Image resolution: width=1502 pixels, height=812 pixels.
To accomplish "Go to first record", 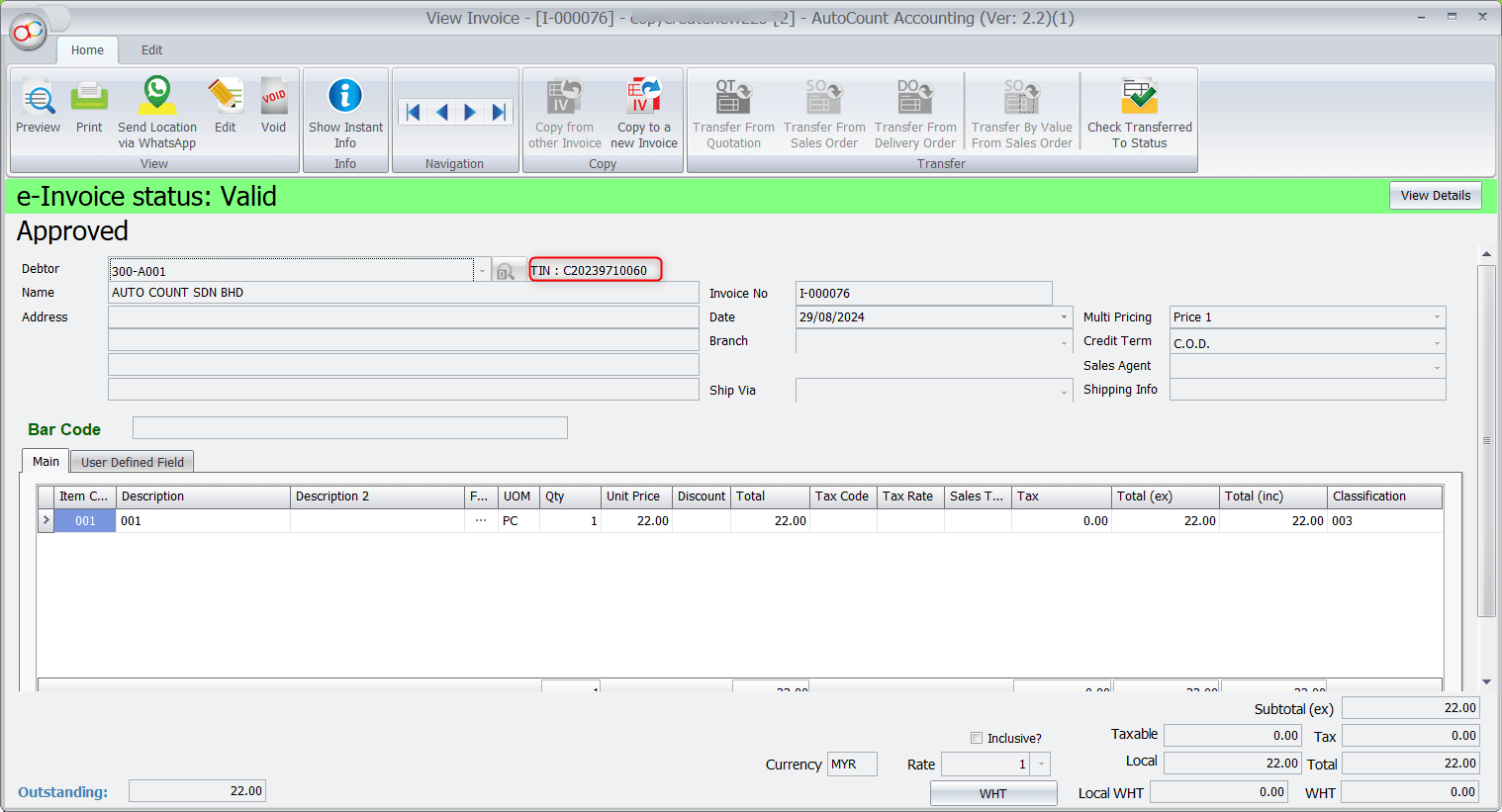I will coord(414,112).
